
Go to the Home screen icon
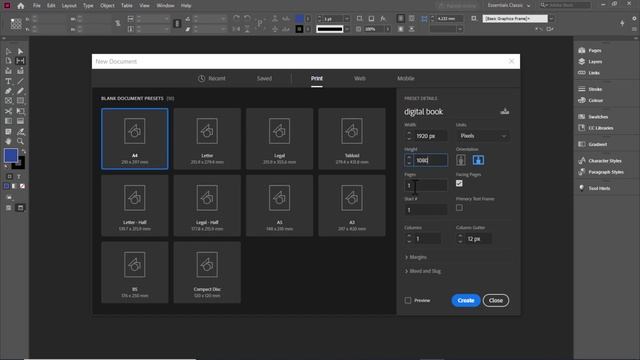[20, 6]
